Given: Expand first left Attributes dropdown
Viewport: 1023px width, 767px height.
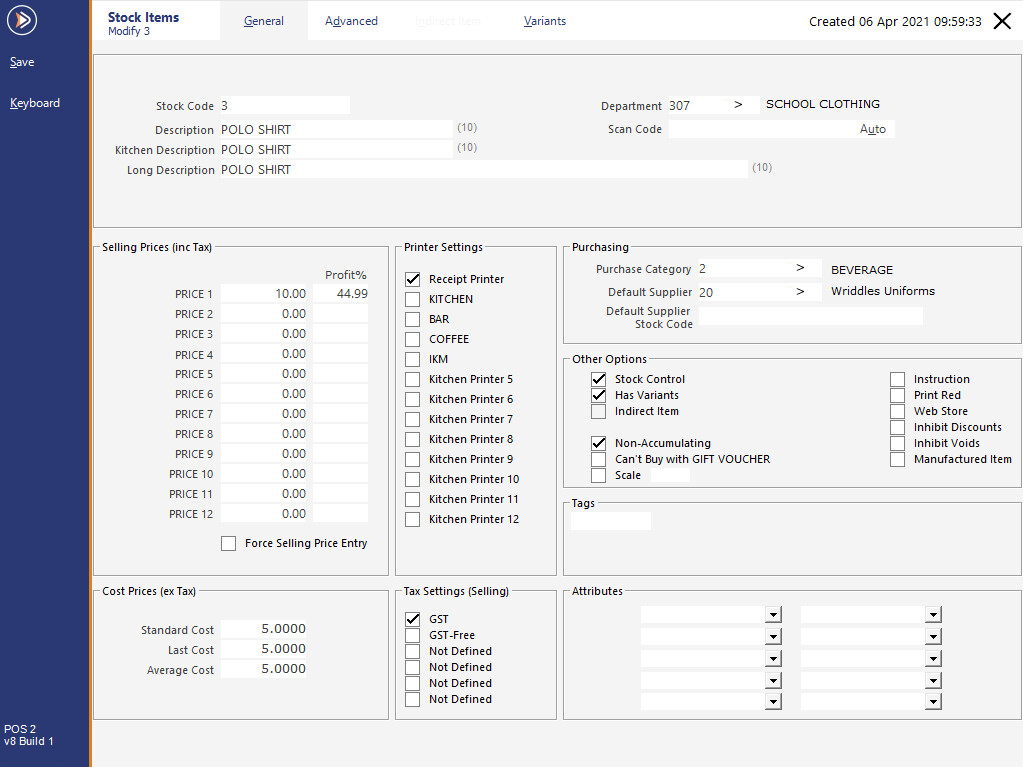Looking at the screenshot, I should (x=772, y=615).
